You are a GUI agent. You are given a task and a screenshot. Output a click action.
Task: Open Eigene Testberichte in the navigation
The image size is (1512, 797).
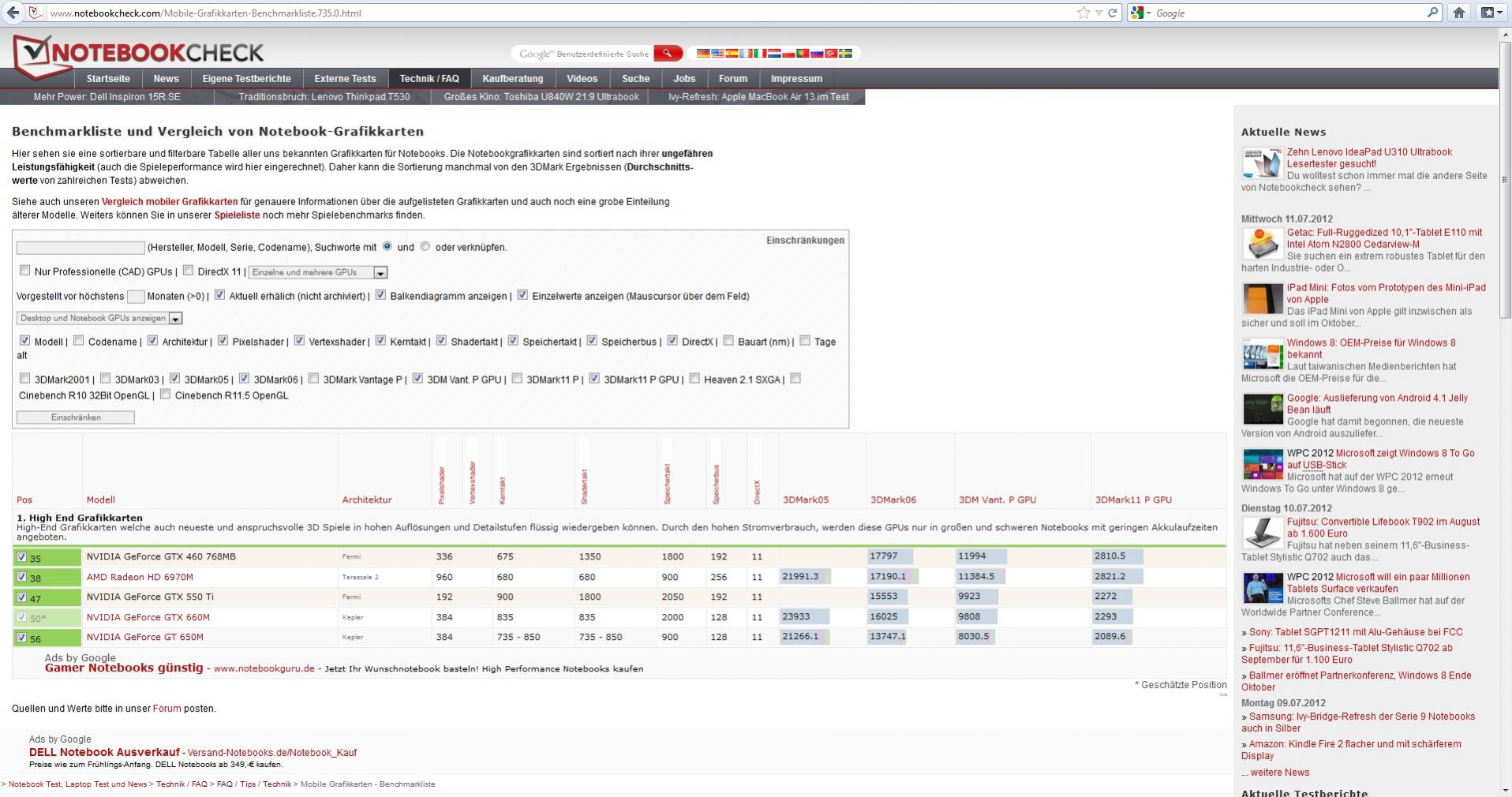[246, 78]
